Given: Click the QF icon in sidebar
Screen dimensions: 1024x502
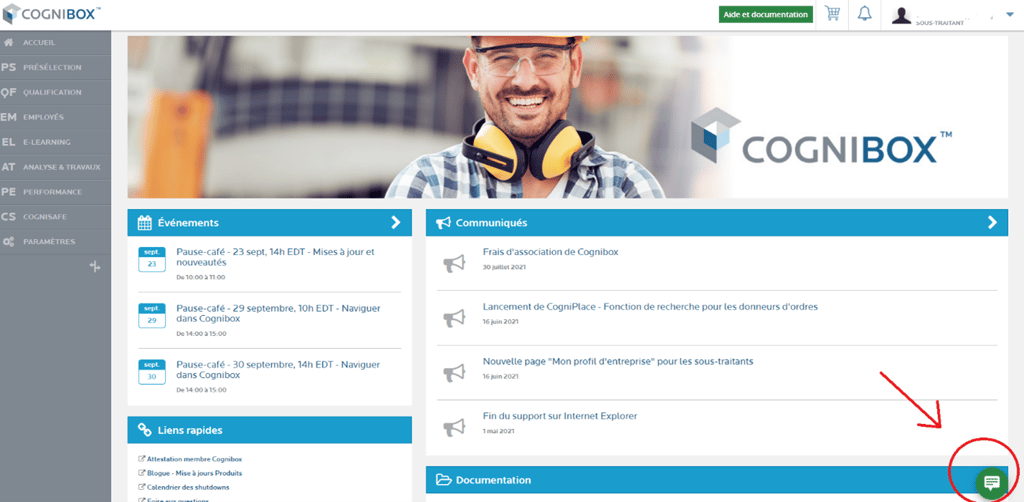Looking at the screenshot, I should pyautogui.click(x=8, y=92).
